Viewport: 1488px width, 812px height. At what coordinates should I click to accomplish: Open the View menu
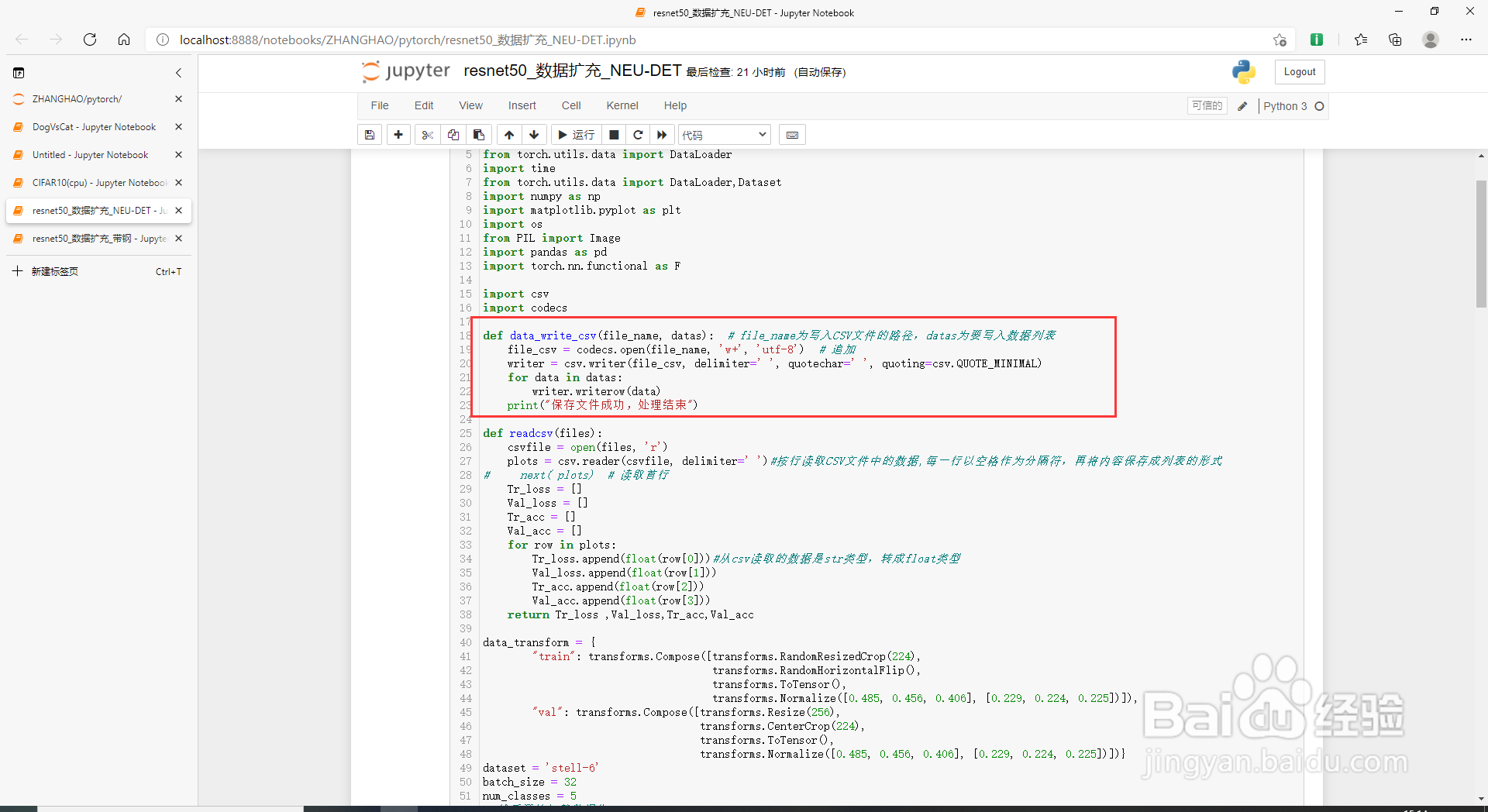click(470, 106)
